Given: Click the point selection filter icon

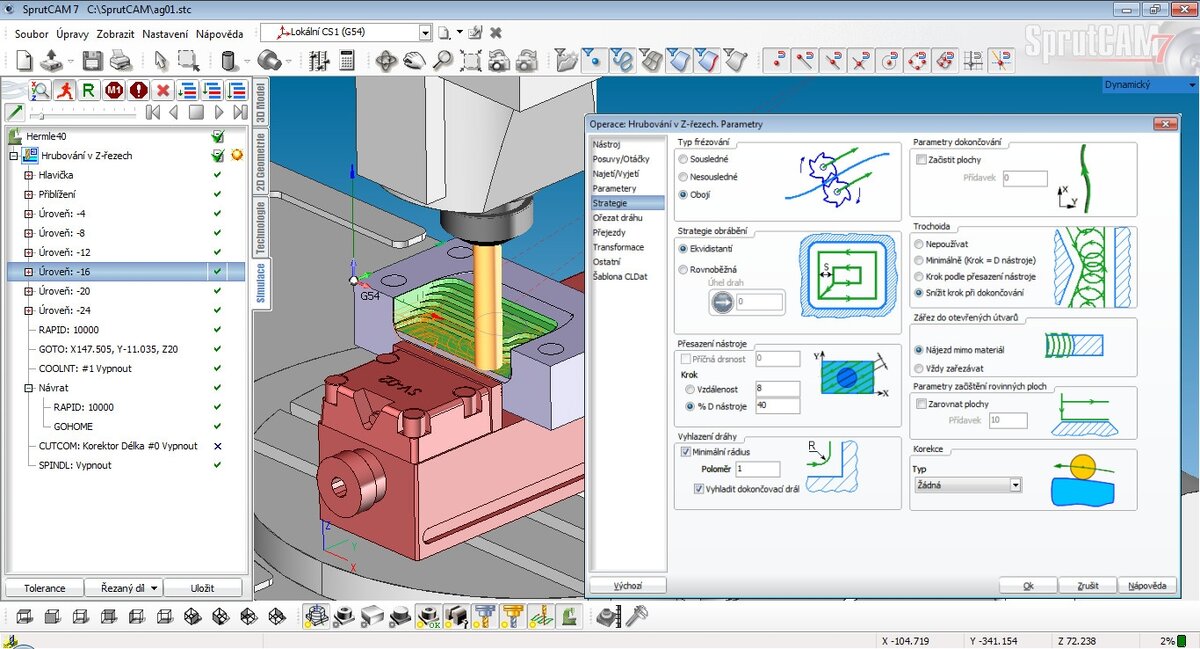Looking at the screenshot, I should pyautogui.click(x=595, y=61).
